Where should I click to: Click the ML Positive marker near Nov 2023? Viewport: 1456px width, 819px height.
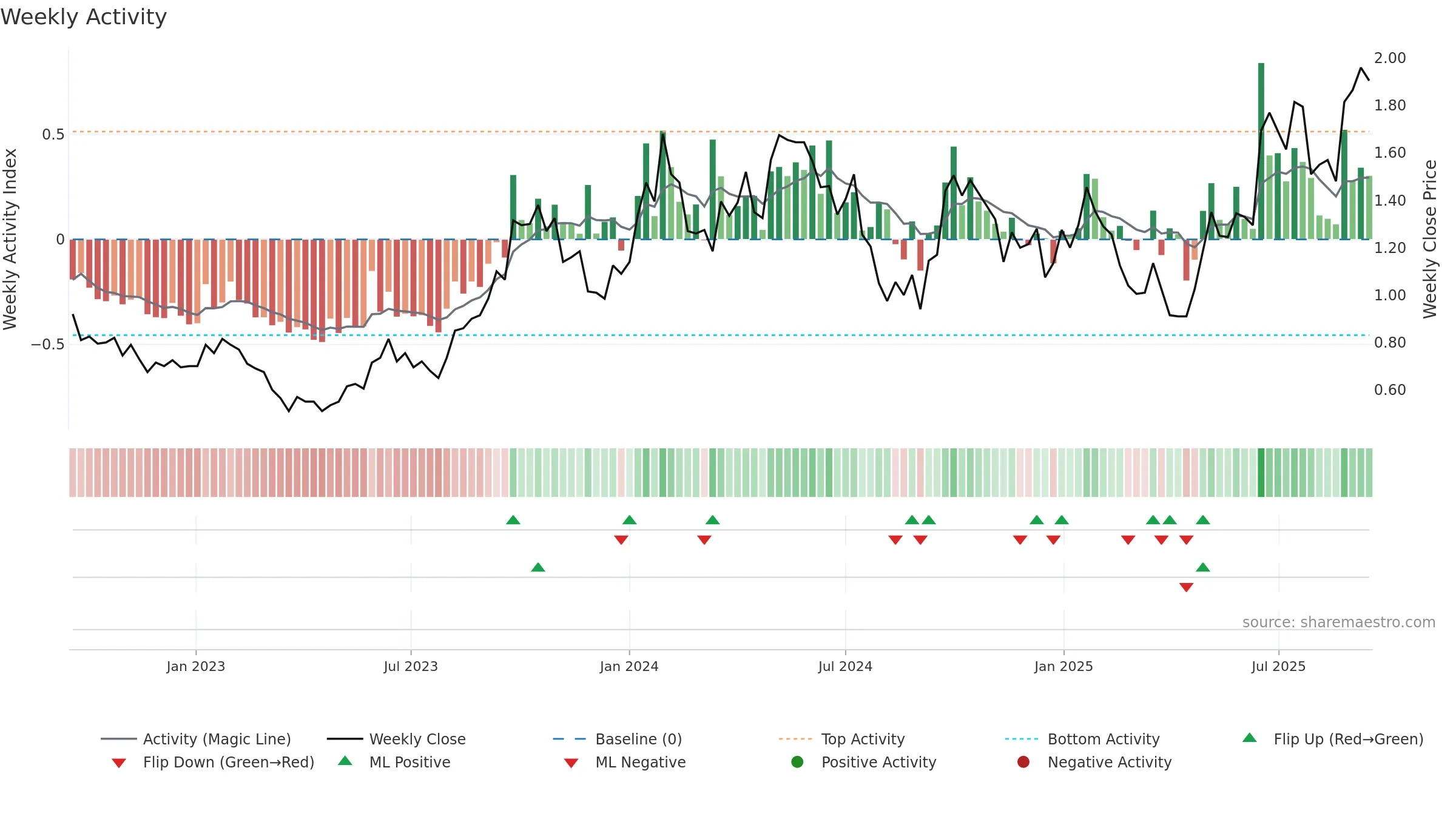(538, 567)
